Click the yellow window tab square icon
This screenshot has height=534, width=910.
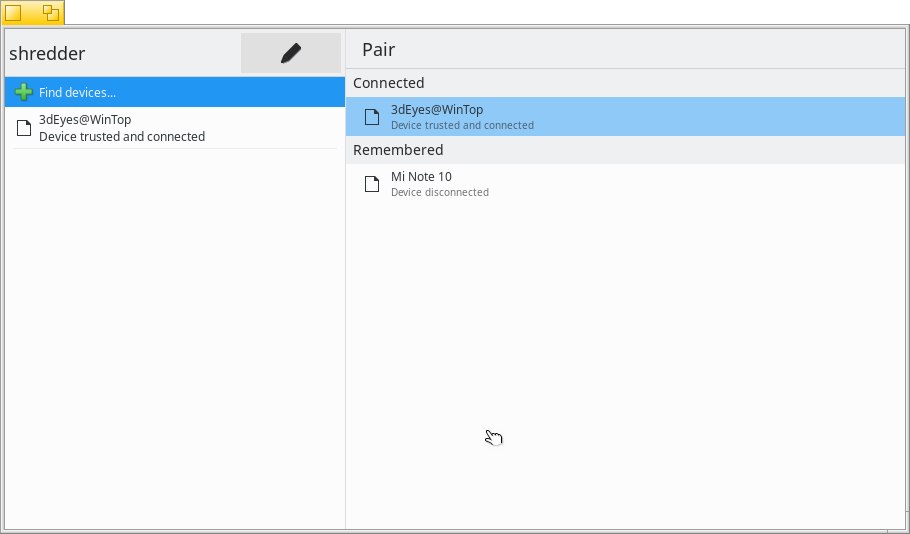(13, 13)
